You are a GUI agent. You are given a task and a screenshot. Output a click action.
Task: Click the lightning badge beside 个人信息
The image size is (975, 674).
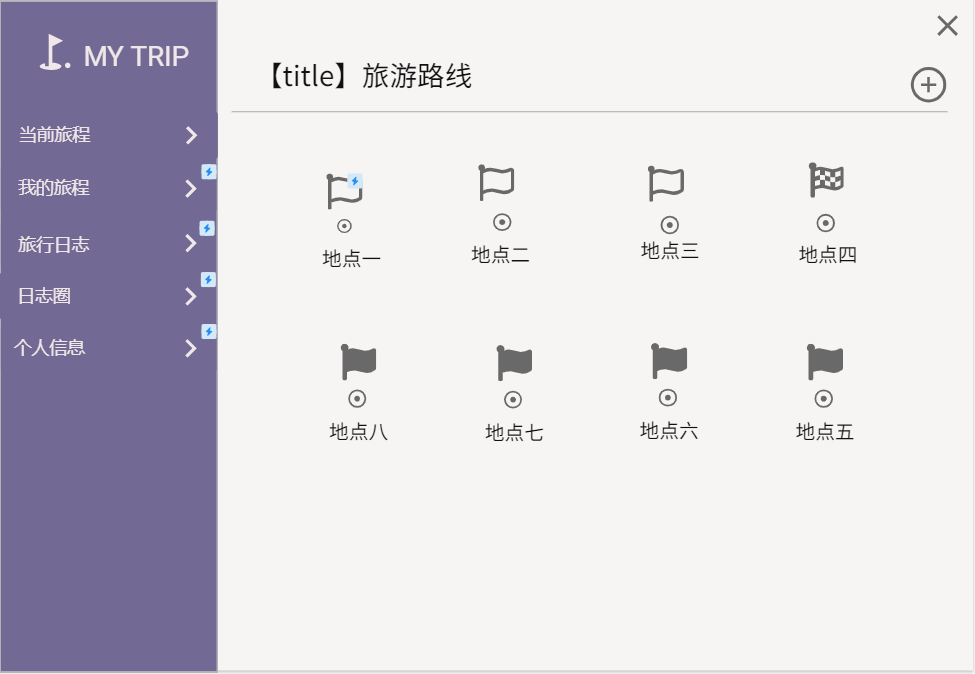pos(209,331)
